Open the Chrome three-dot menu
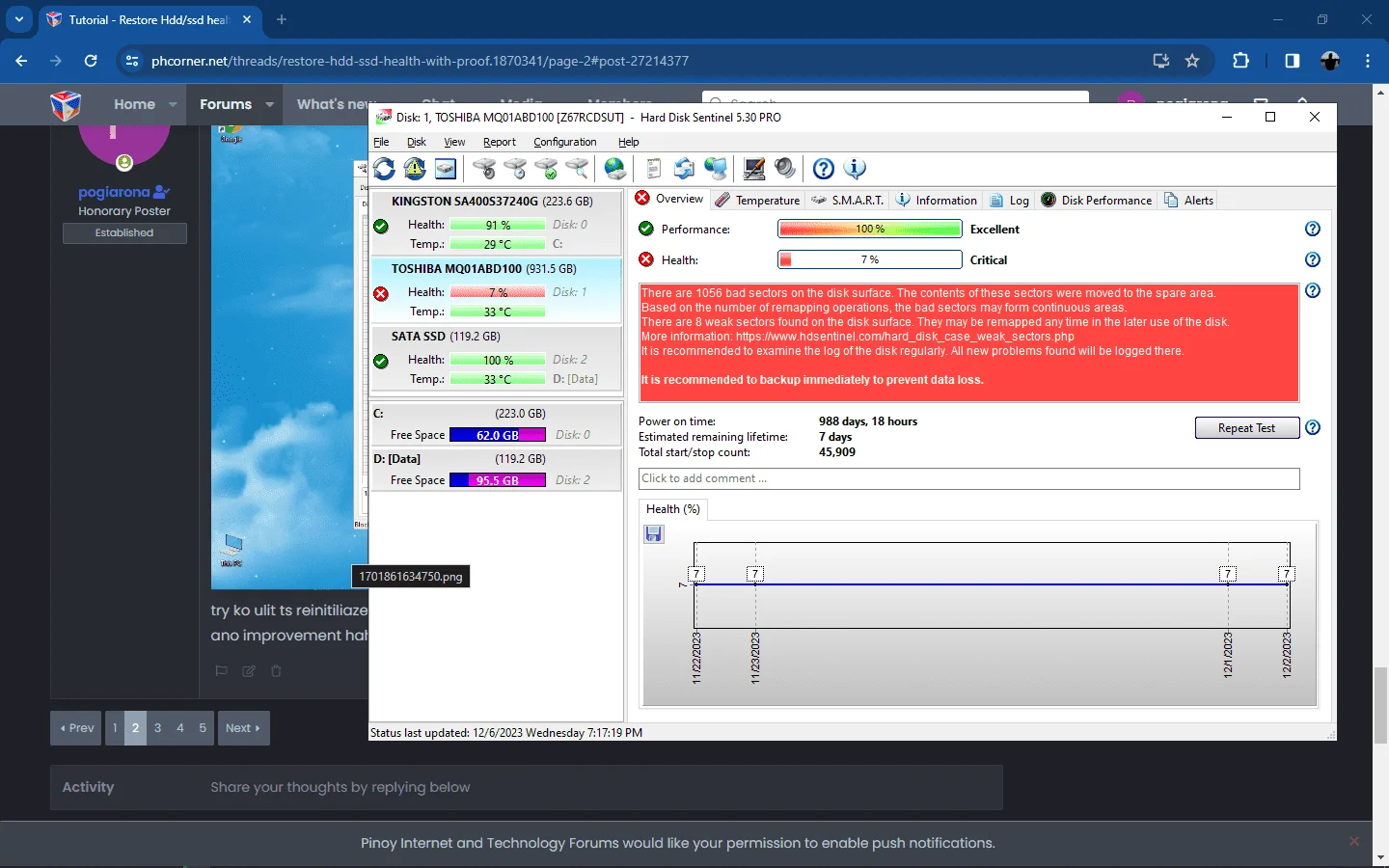1389x868 pixels. pos(1368,61)
